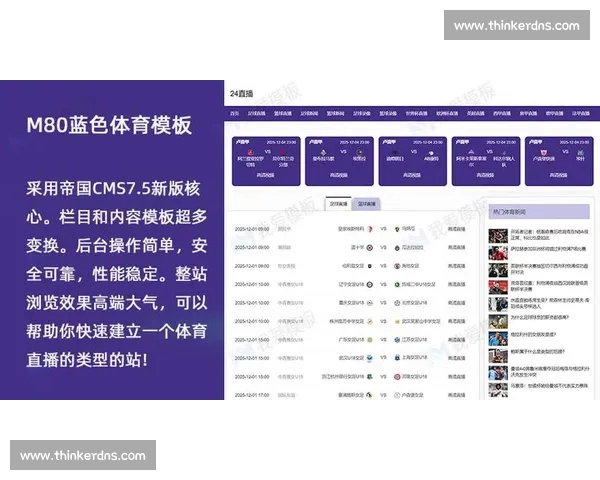Viewport: 600px width, 480px height.
Task: Click 北京女足U18 team logo
Action: (397, 303)
